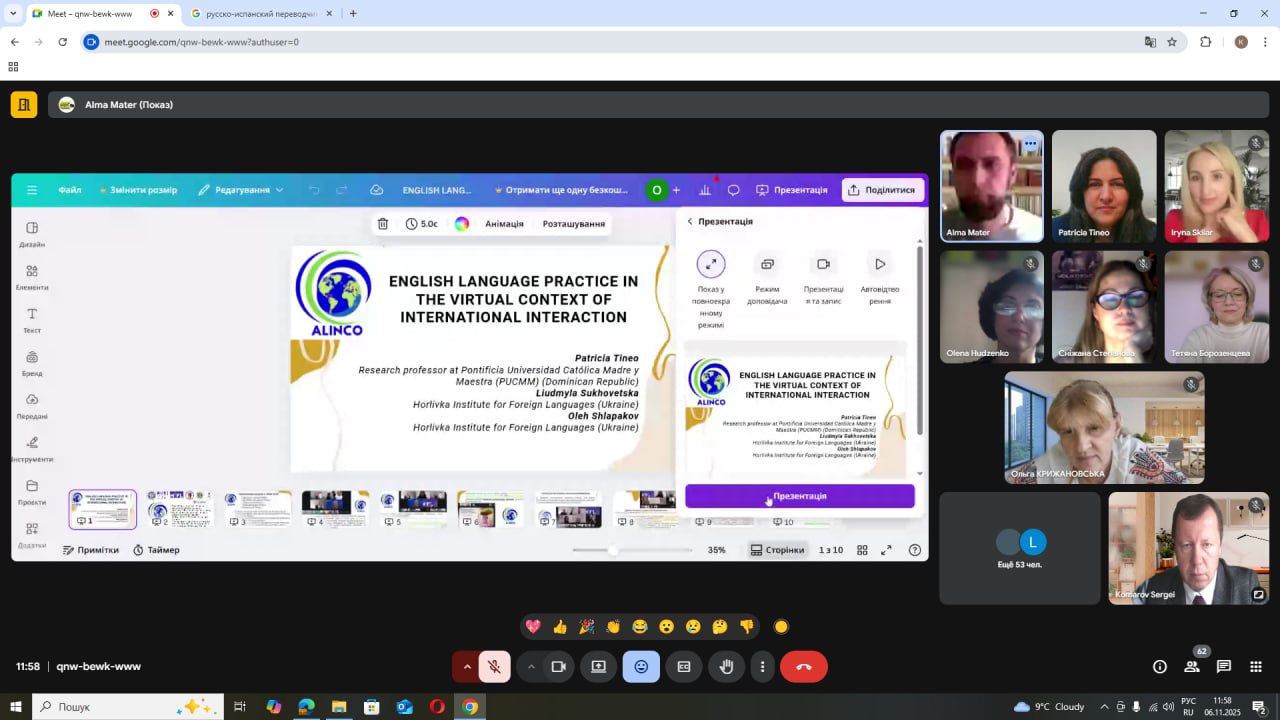Leave the call with red button
This screenshot has height=720, width=1280.
point(803,667)
